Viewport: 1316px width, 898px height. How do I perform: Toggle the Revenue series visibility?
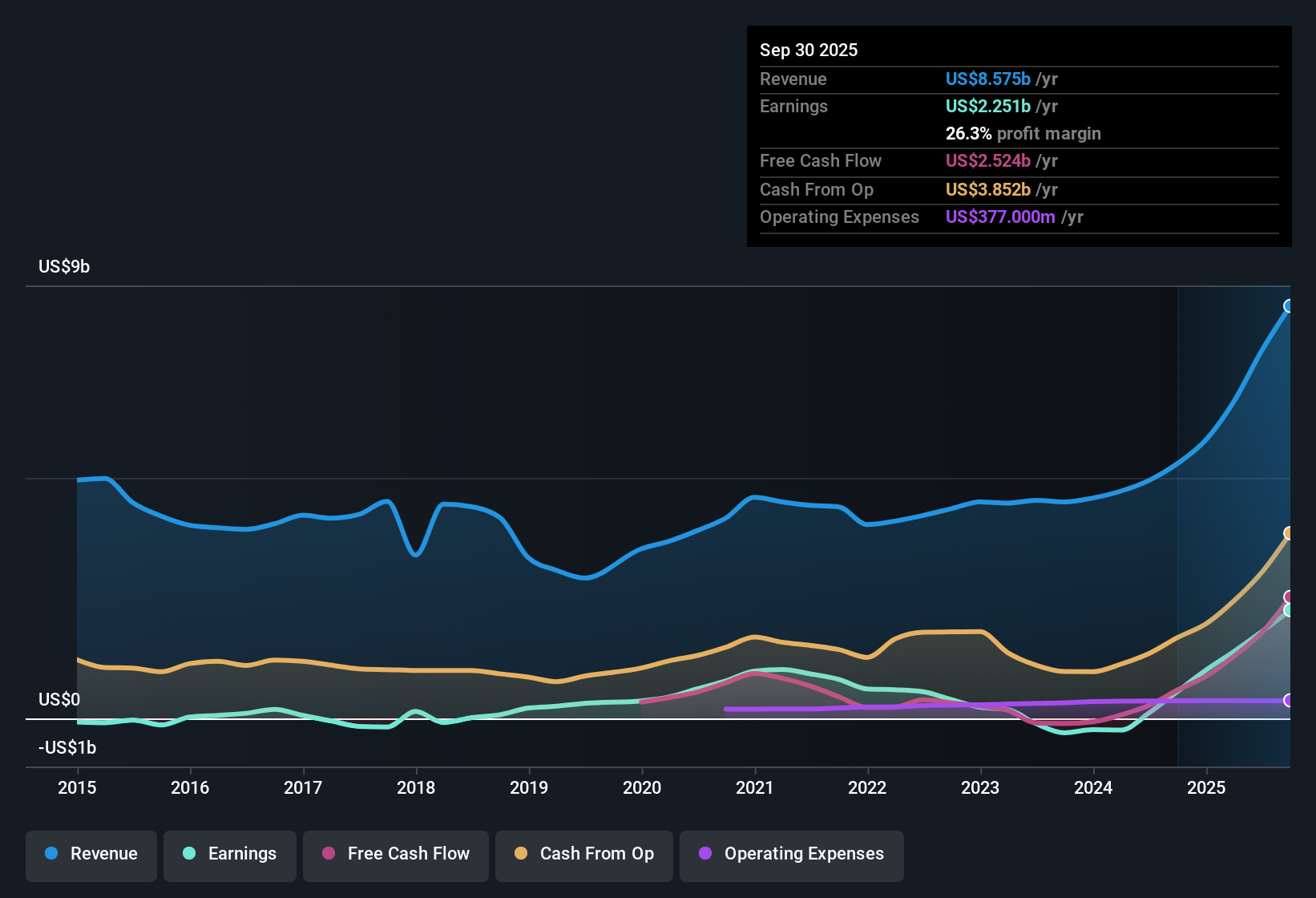point(91,854)
